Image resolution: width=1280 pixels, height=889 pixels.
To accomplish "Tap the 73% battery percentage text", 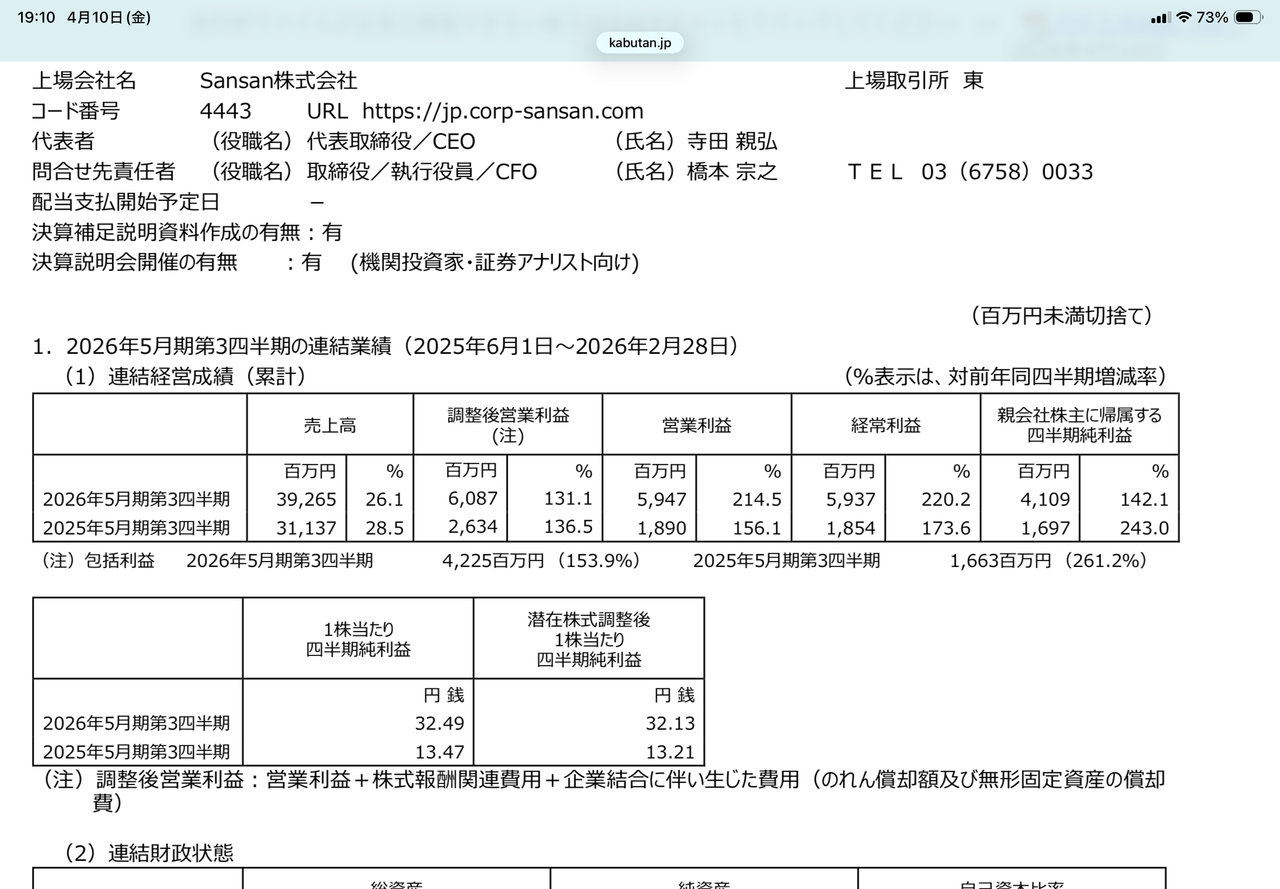I will click(1212, 17).
